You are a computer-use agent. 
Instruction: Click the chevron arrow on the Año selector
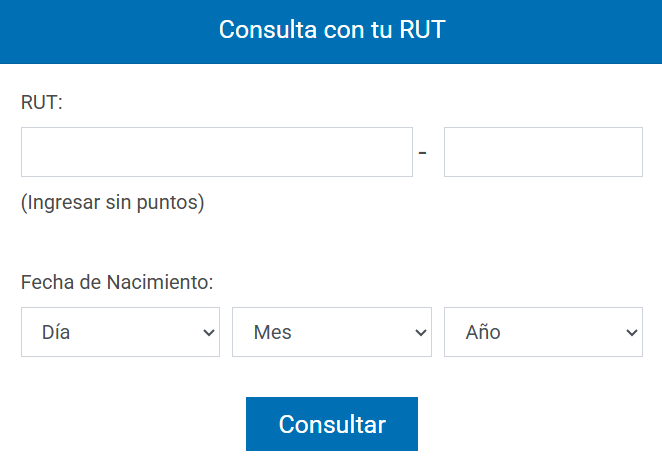(631, 332)
